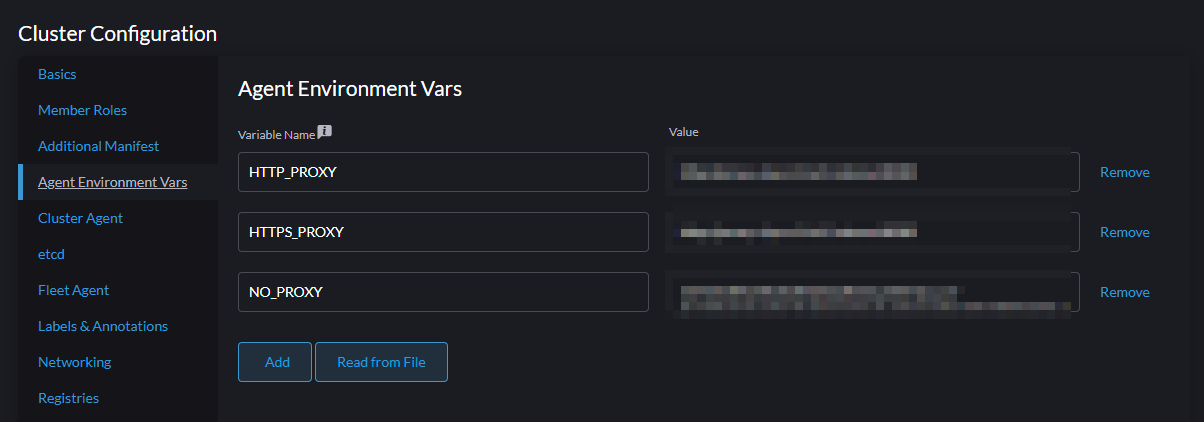Screen dimensions: 1204x422
Task: Go to Cluster Agent settings
Action: pos(80,218)
